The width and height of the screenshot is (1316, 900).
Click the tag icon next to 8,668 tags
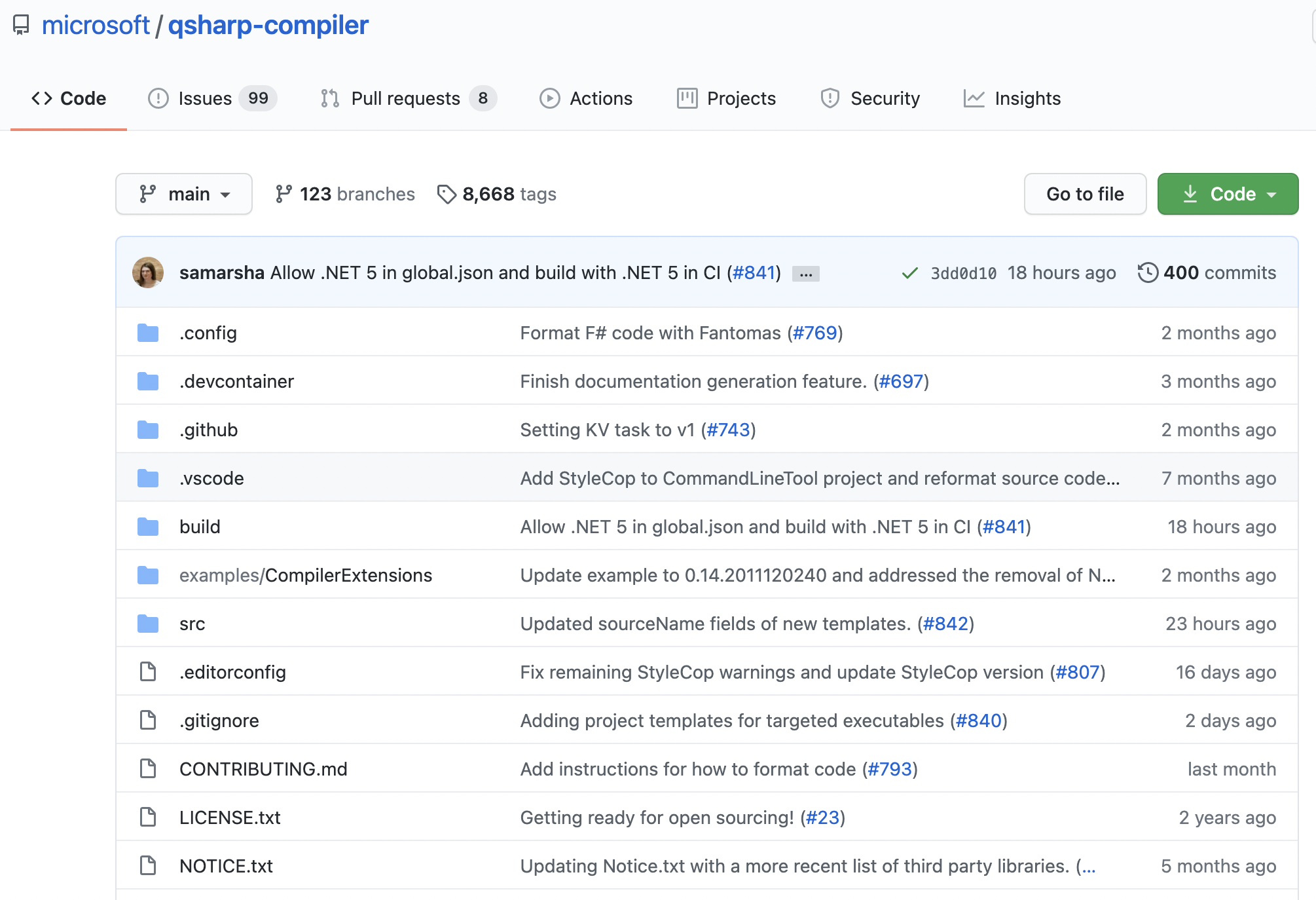[x=447, y=194]
